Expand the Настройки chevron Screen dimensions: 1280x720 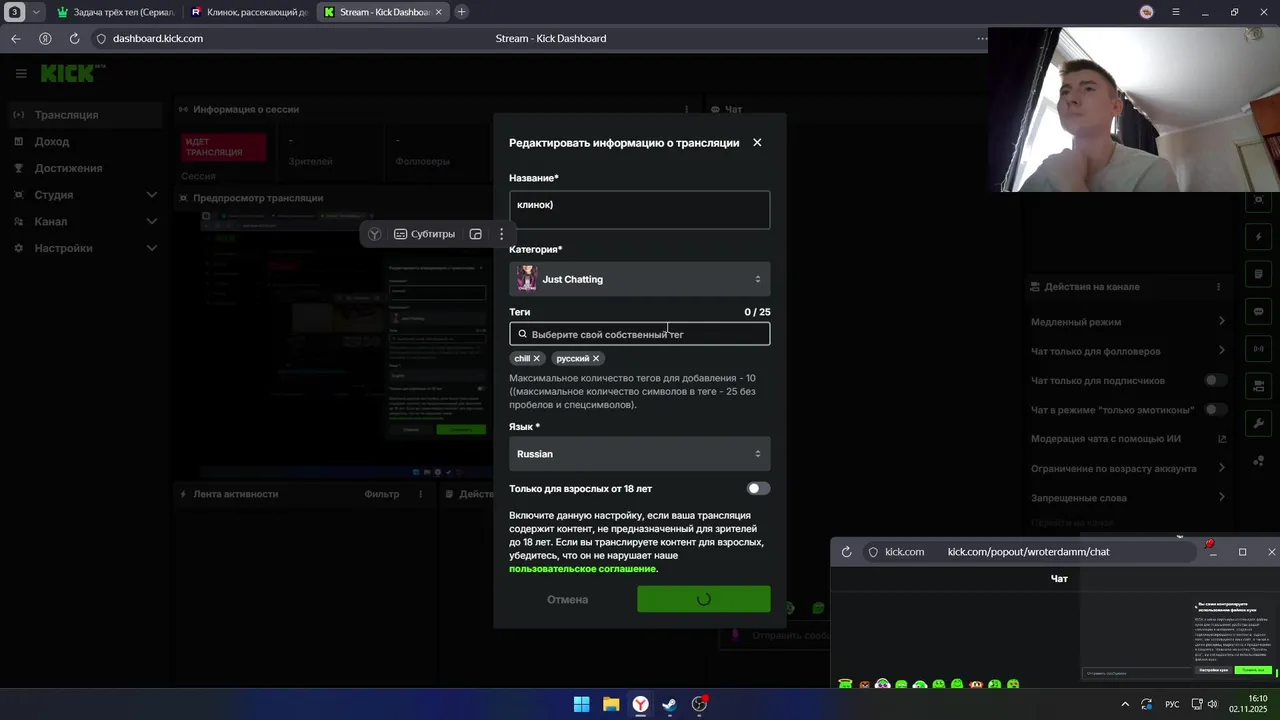point(152,248)
